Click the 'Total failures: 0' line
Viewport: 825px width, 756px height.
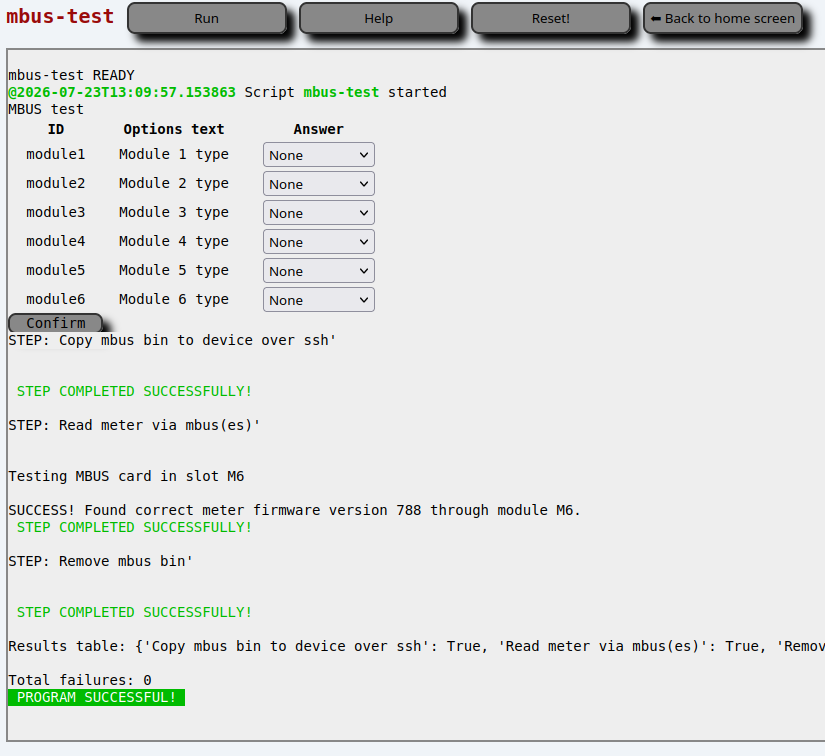click(x=80, y=680)
